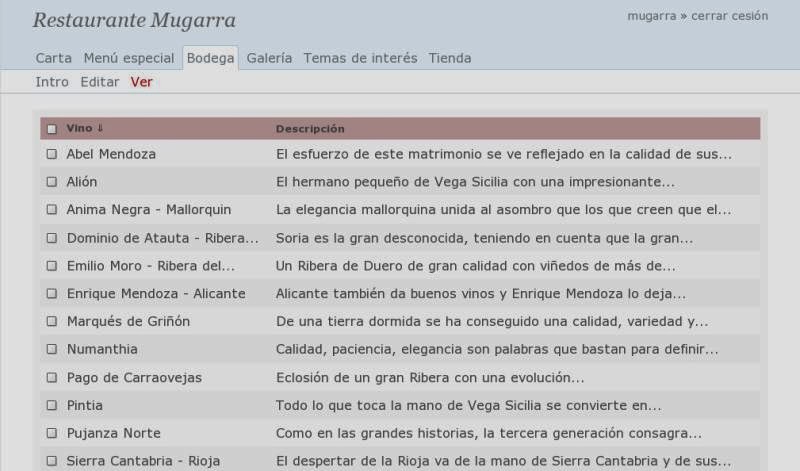Switch to the Editar subsection
Image resolution: width=800 pixels, height=471 pixels.
[99, 82]
